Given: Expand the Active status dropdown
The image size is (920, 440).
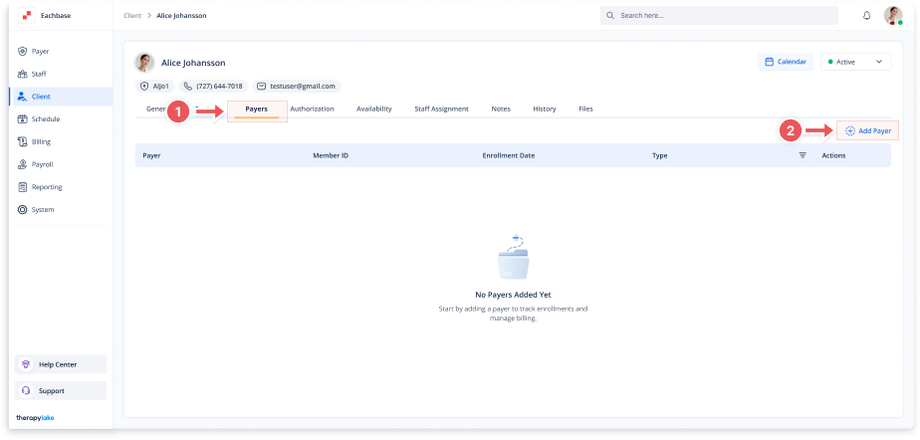Looking at the screenshot, I should click(x=855, y=62).
